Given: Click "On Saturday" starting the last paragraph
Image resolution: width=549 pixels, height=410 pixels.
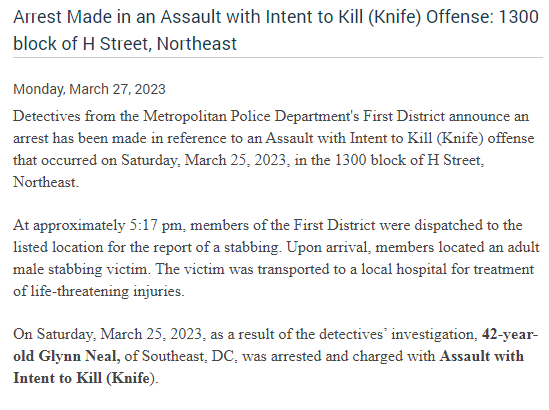Looking at the screenshot, I should (53, 334).
